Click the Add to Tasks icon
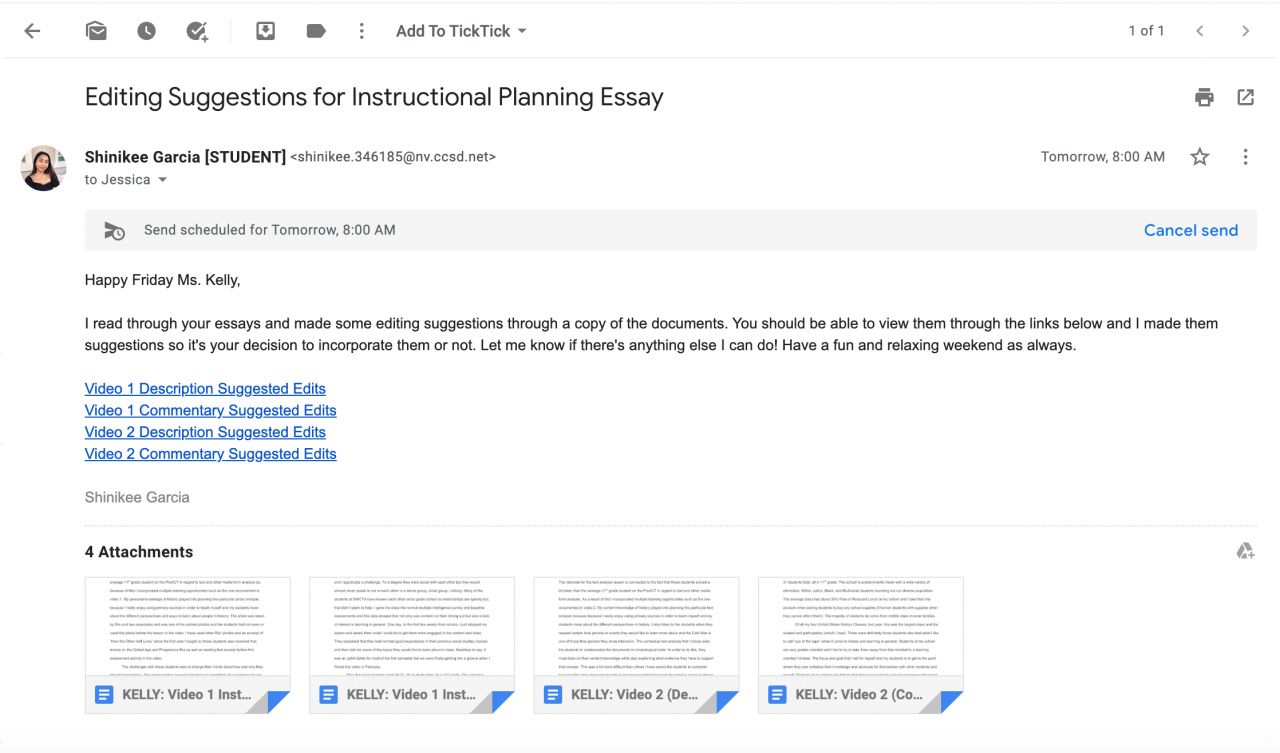Screen dimensions: 1280x753 pos(197,31)
